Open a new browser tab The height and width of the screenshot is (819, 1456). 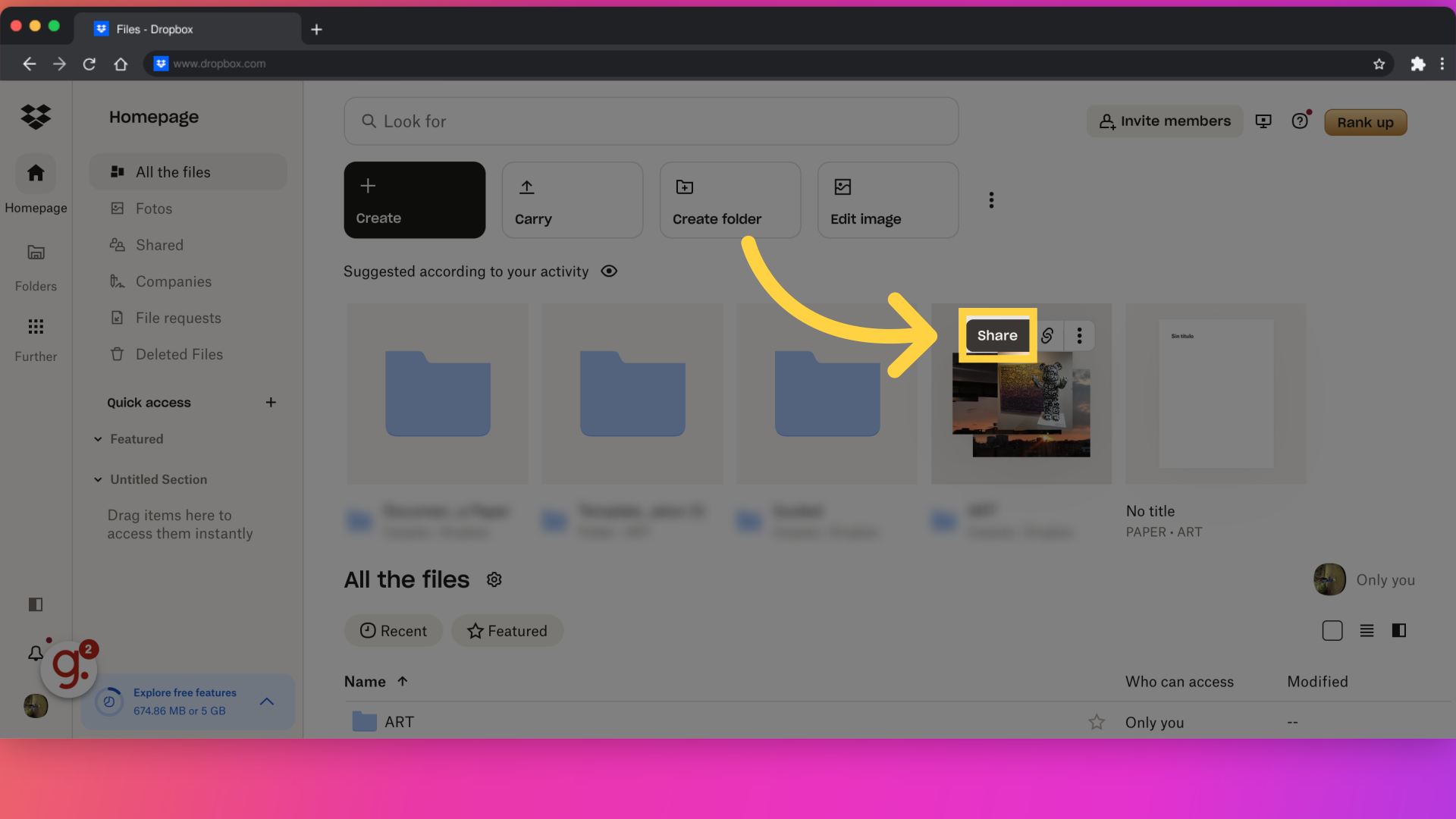pos(317,30)
